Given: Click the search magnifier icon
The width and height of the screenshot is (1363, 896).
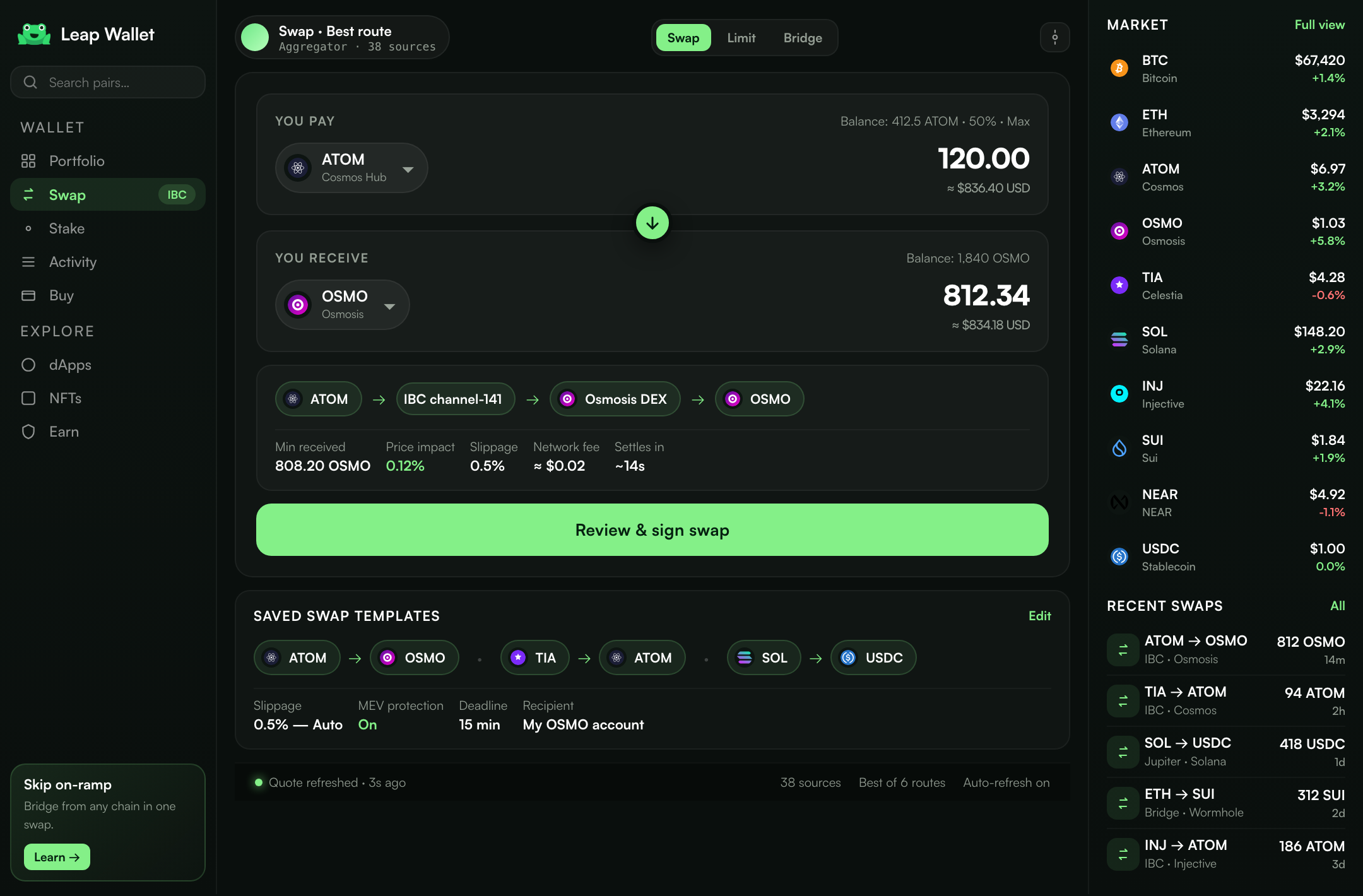Looking at the screenshot, I should coord(30,82).
